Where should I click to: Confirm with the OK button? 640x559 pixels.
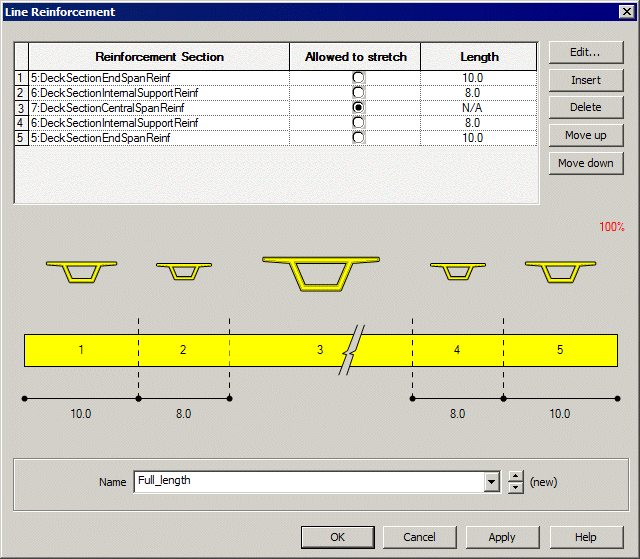click(x=338, y=537)
